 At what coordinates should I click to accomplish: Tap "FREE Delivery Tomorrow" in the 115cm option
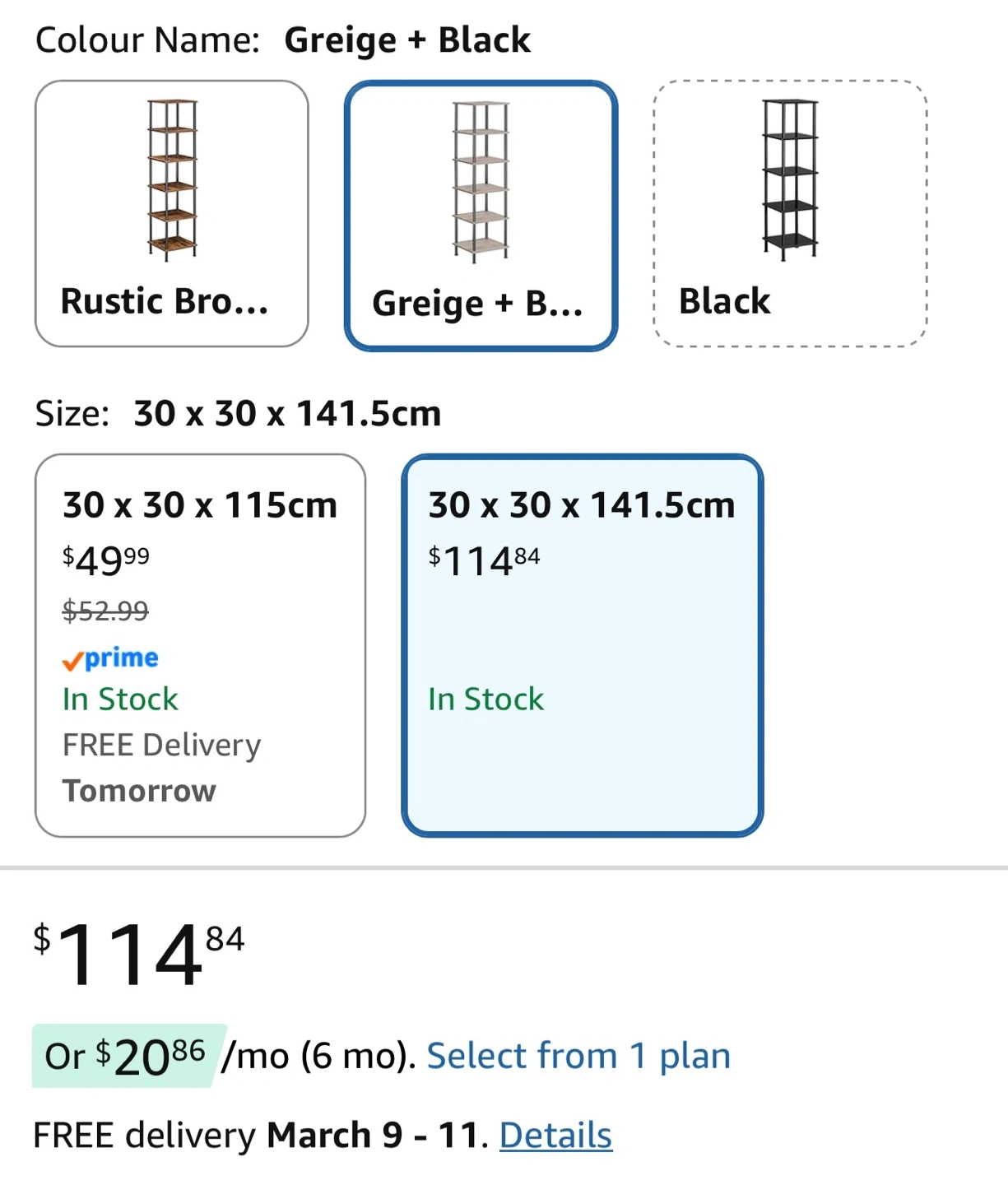point(161,767)
